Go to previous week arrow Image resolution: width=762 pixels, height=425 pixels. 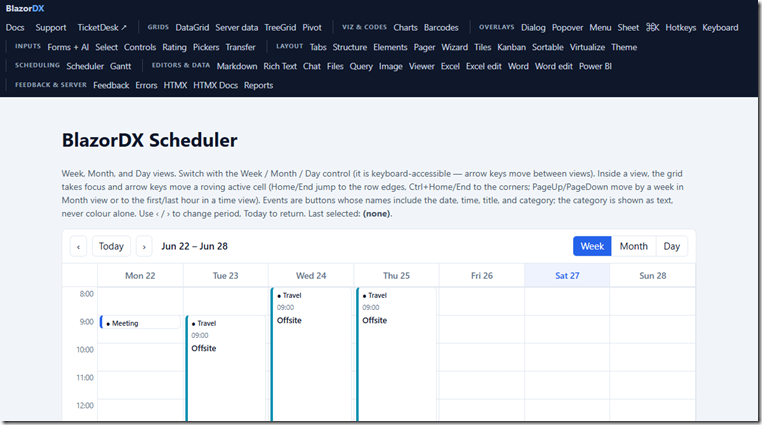tap(78, 246)
